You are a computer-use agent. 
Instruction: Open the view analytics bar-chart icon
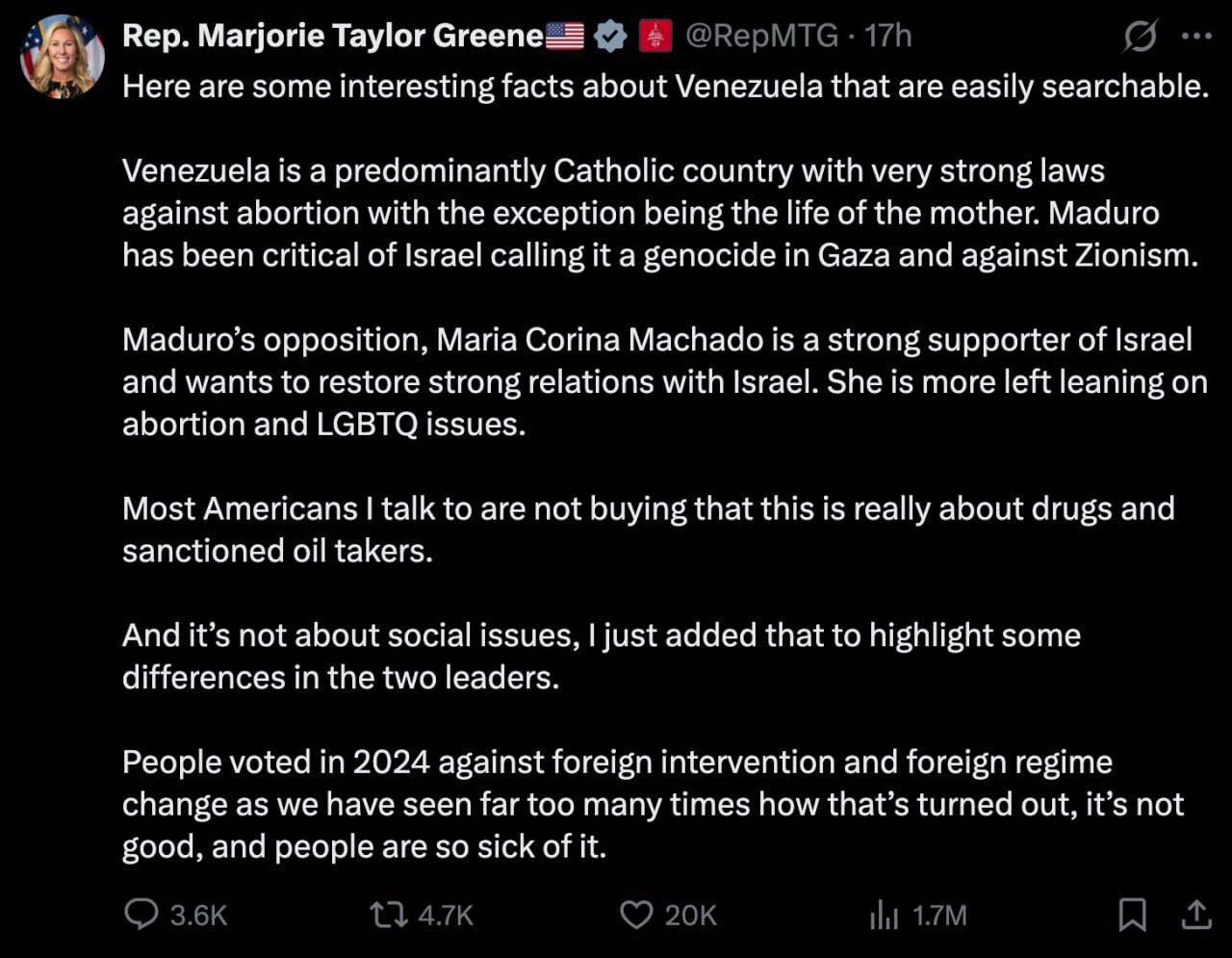click(x=884, y=916)
